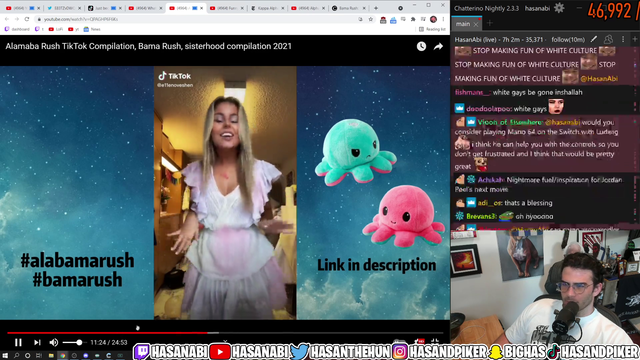Add a new Chatterino tab
This screenshot has width=640, height=360.
click(x=490, y=24)
